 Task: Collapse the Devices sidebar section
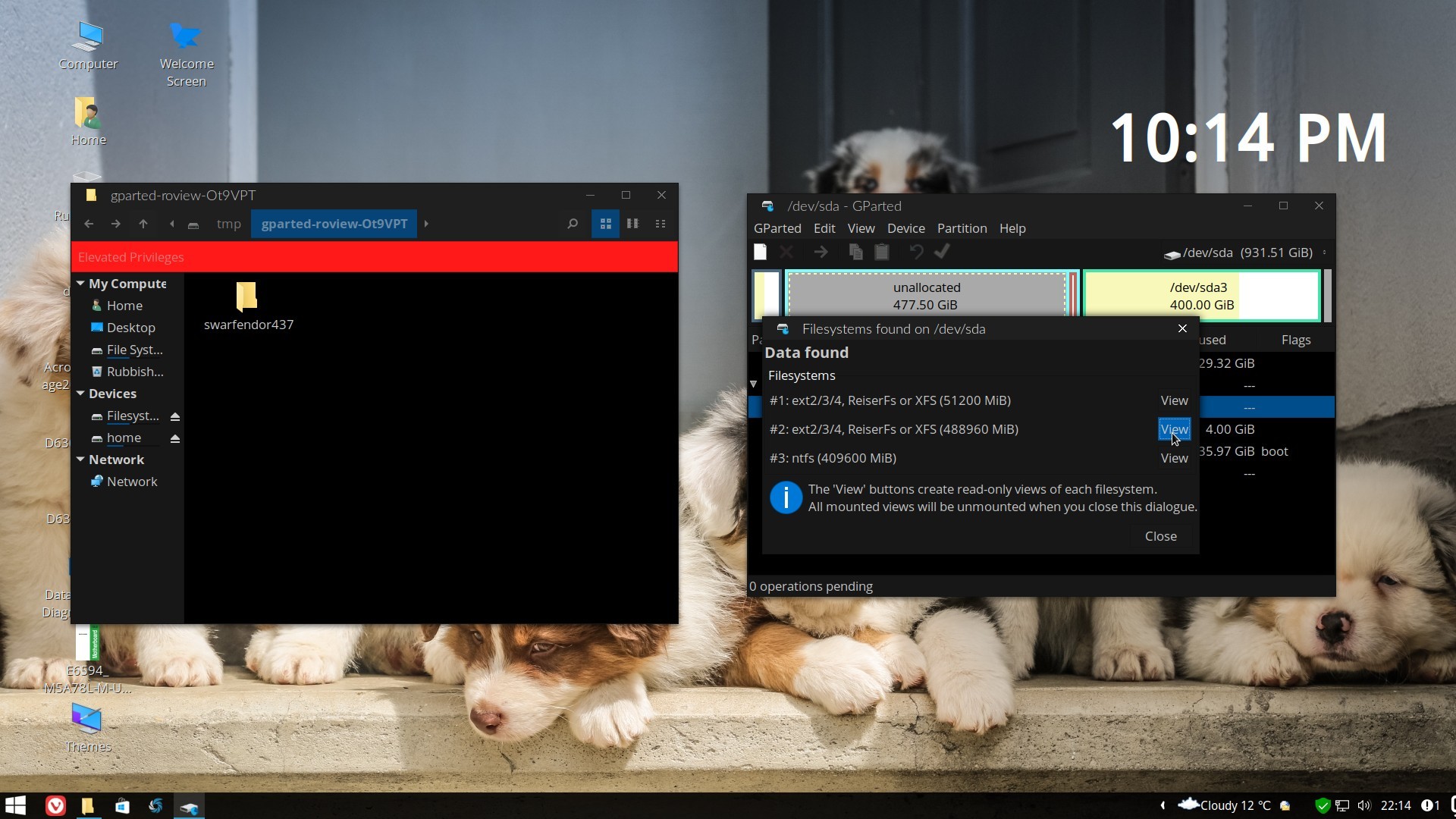point(80,394)
